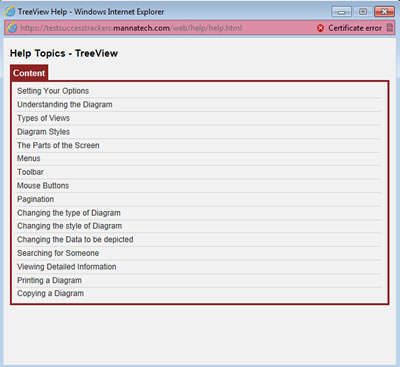Close the TreeView Help window

coord(384,12)
